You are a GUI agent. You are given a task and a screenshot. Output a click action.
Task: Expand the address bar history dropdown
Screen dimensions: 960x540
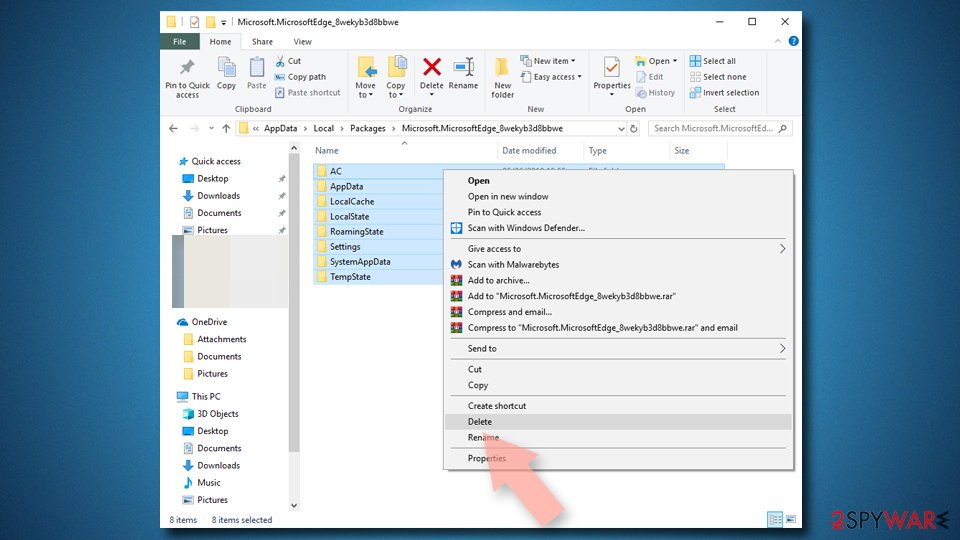(621, 129)
